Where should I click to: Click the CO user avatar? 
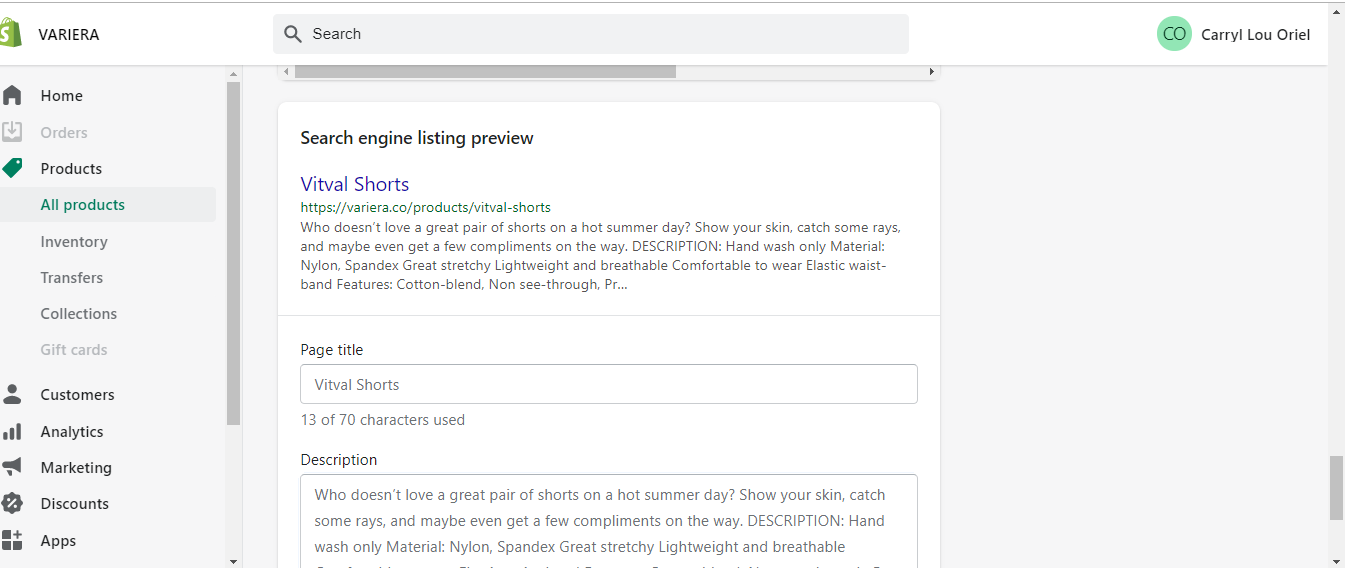1174,34
